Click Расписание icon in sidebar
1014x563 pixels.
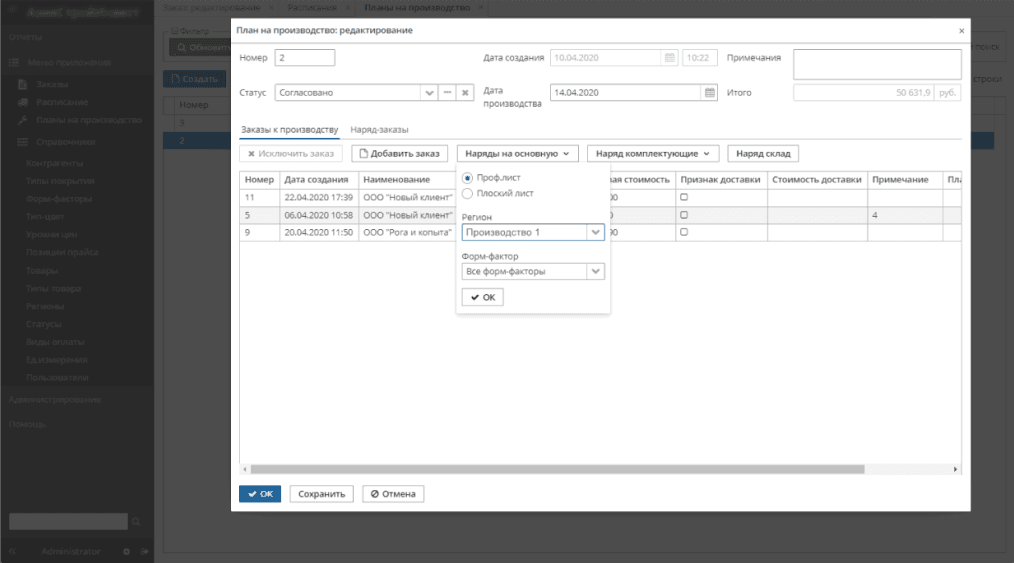23,102
